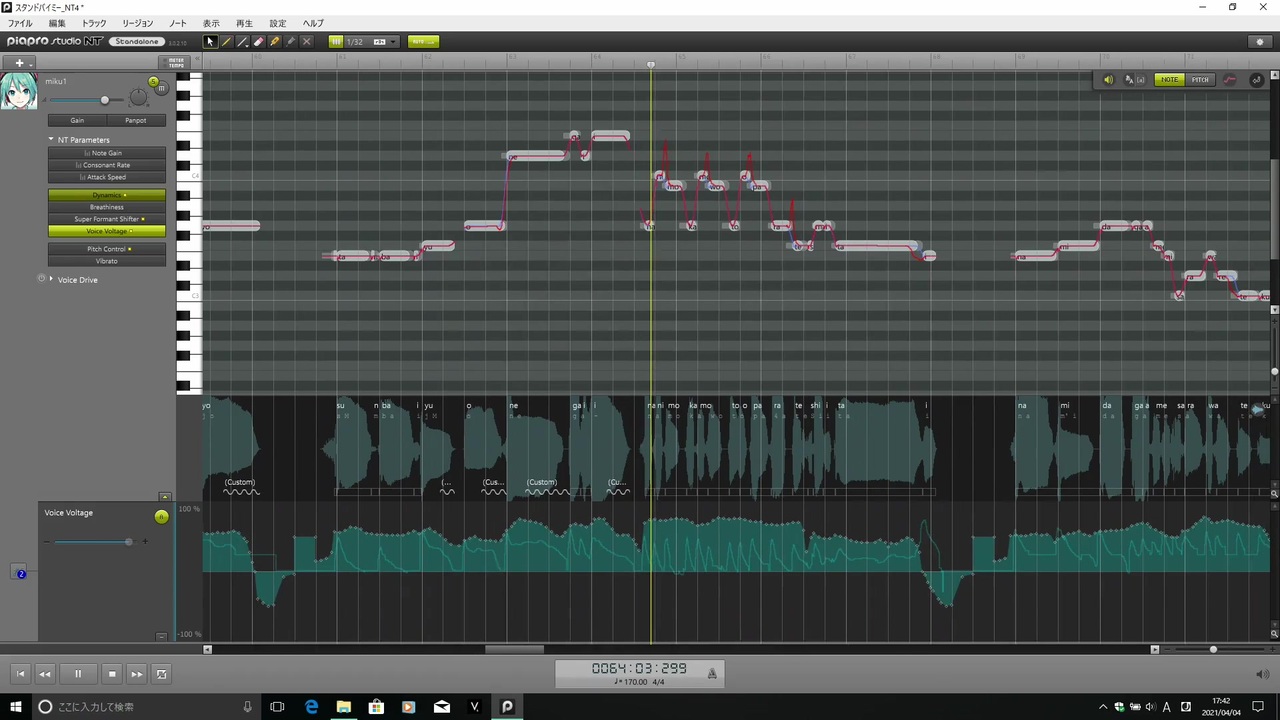Toggle solo button on miku1 track
Viewport: 1280px width, 720px height.
153,81
